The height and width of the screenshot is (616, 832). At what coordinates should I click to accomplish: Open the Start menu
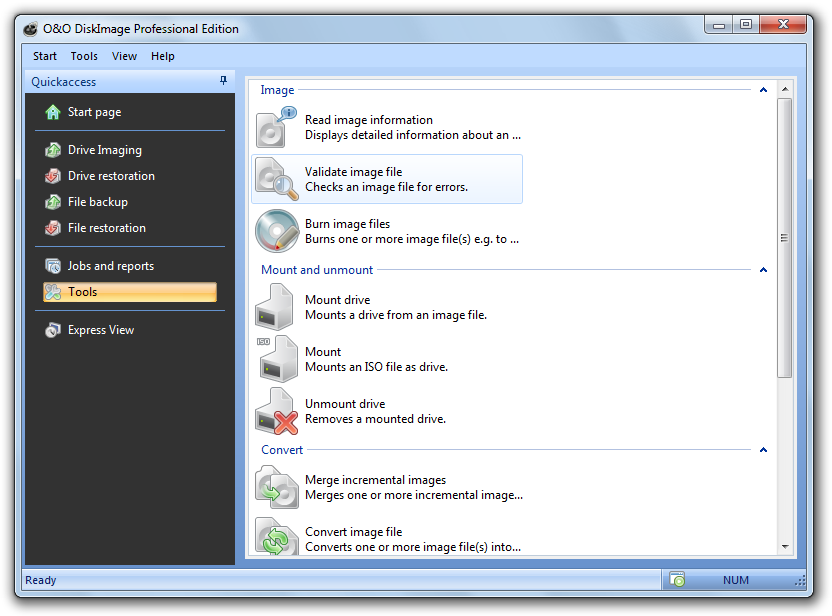point(44,56)
